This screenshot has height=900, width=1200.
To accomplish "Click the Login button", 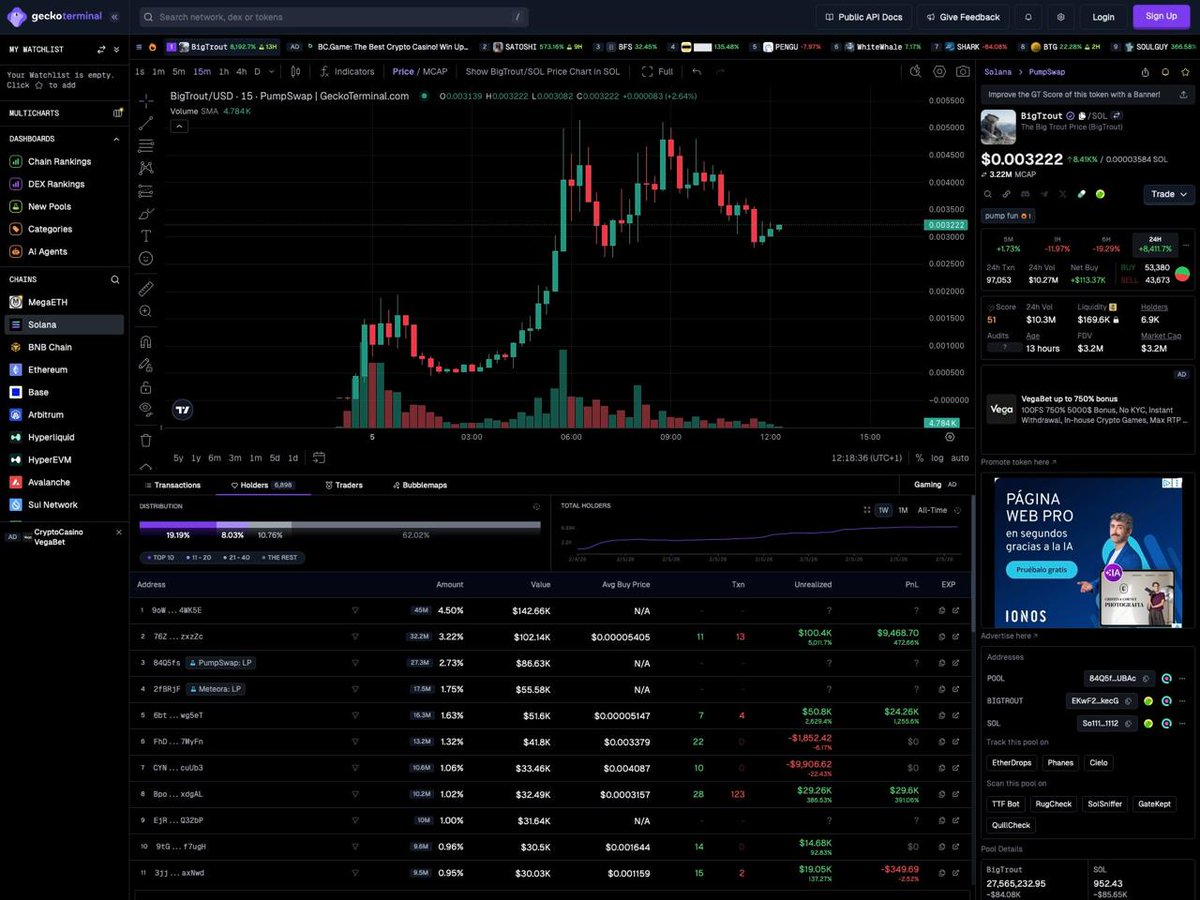I will point(1103,17).
